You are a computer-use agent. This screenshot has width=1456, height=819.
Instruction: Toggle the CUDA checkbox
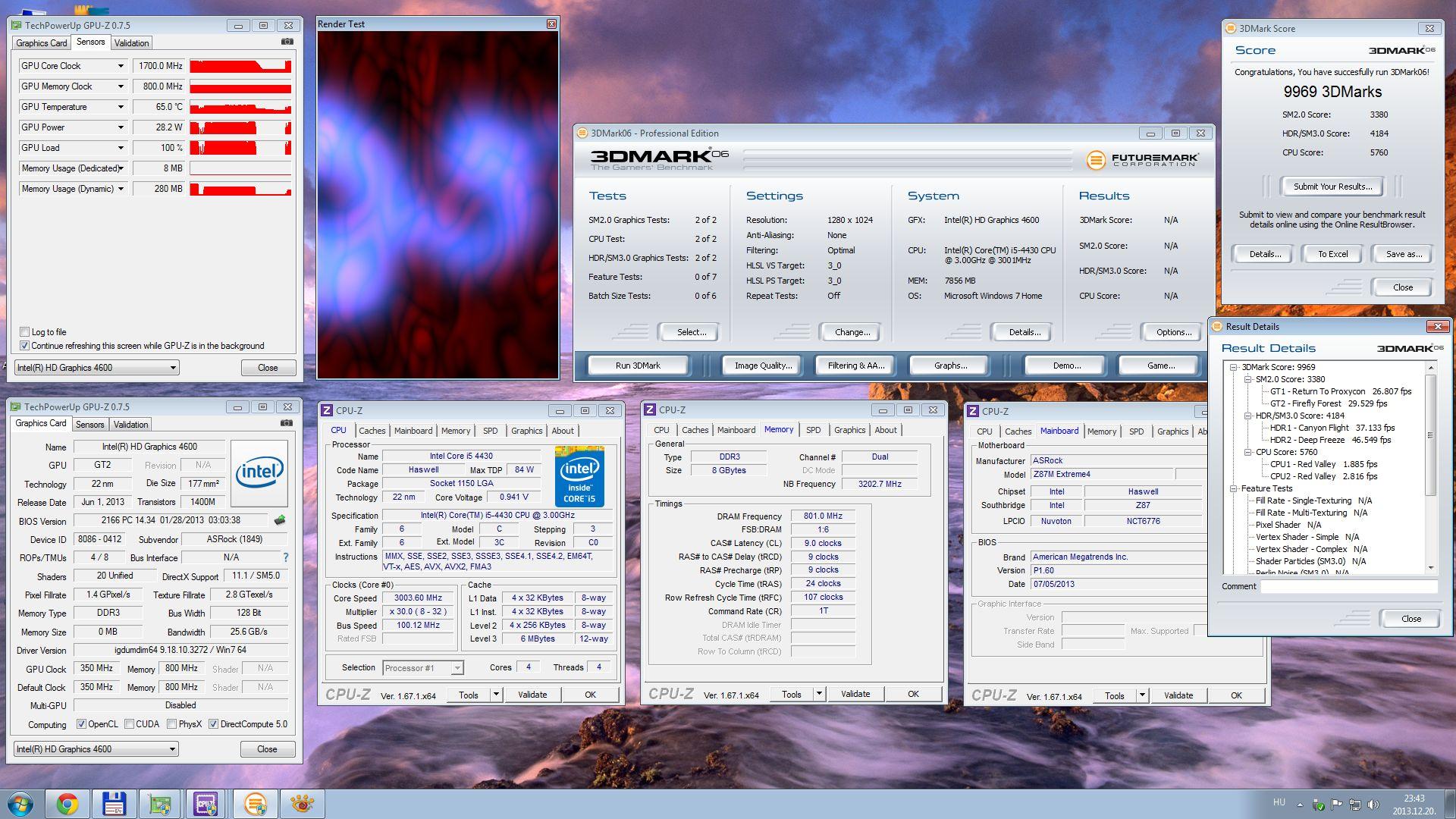pyautogui.click(x=129, y=724)
